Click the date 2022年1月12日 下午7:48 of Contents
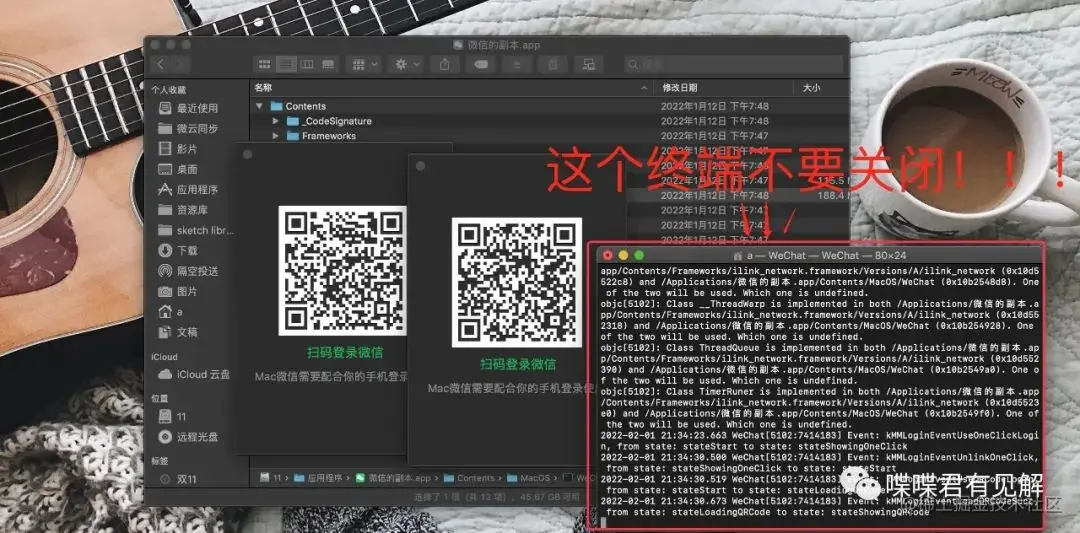 [x=715, y=106]
